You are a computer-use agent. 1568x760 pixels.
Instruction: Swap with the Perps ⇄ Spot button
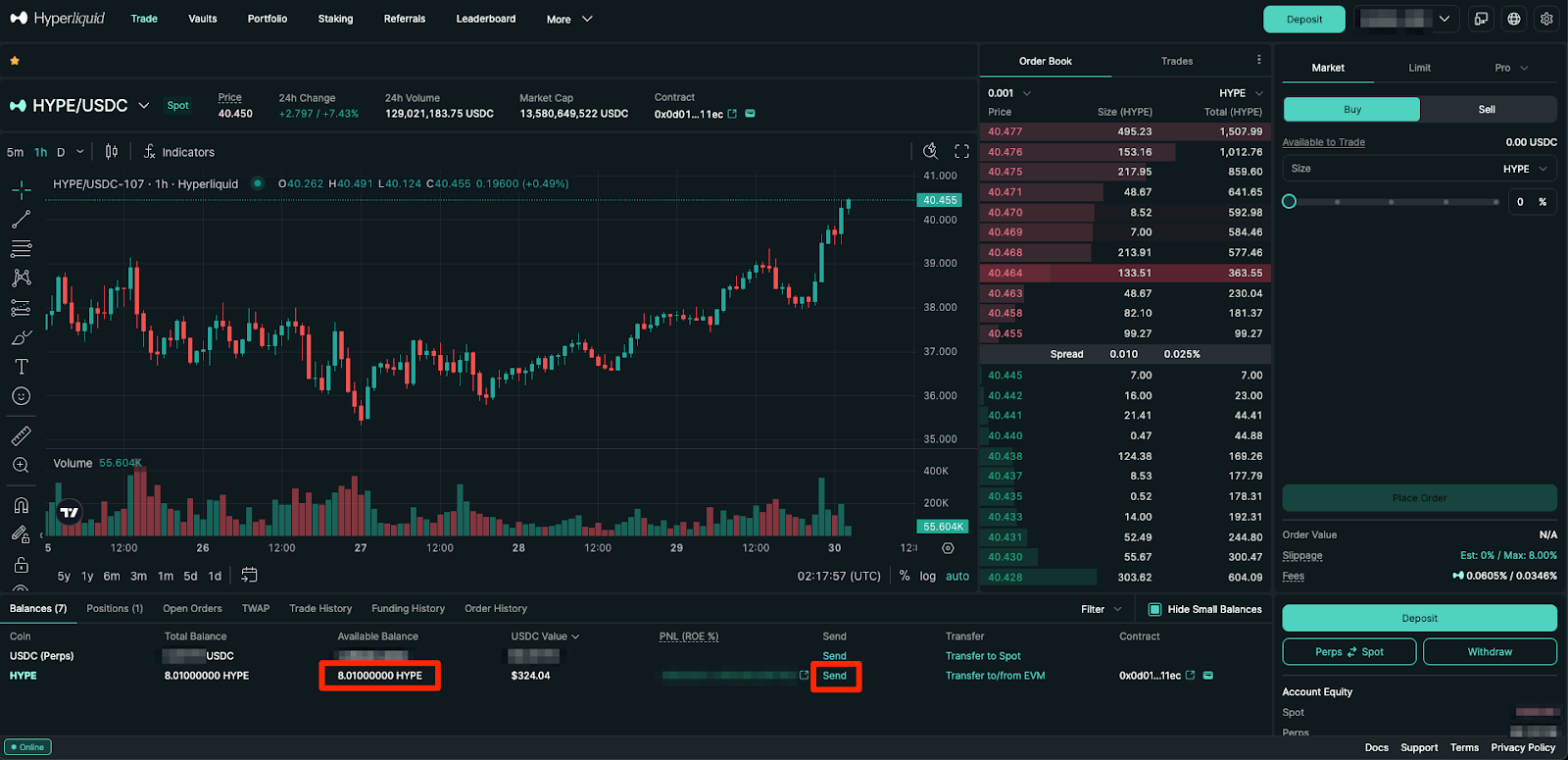coord(1349,651)
